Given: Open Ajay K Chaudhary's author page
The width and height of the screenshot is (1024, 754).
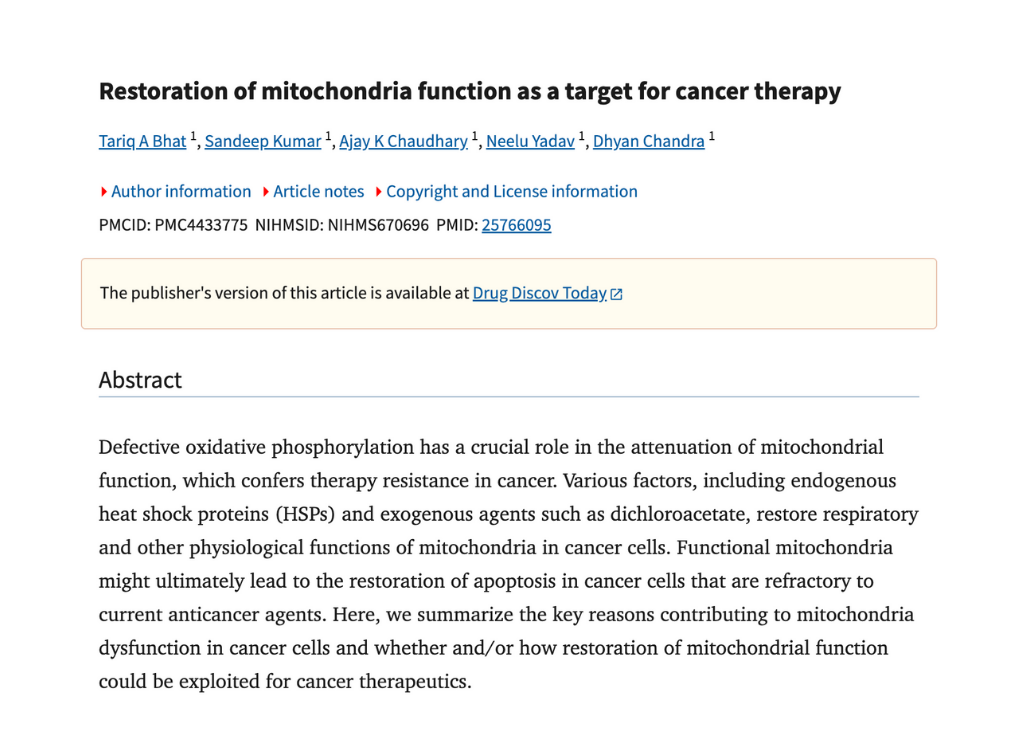Looking at the screenshot, I should [x=403, y=141].
